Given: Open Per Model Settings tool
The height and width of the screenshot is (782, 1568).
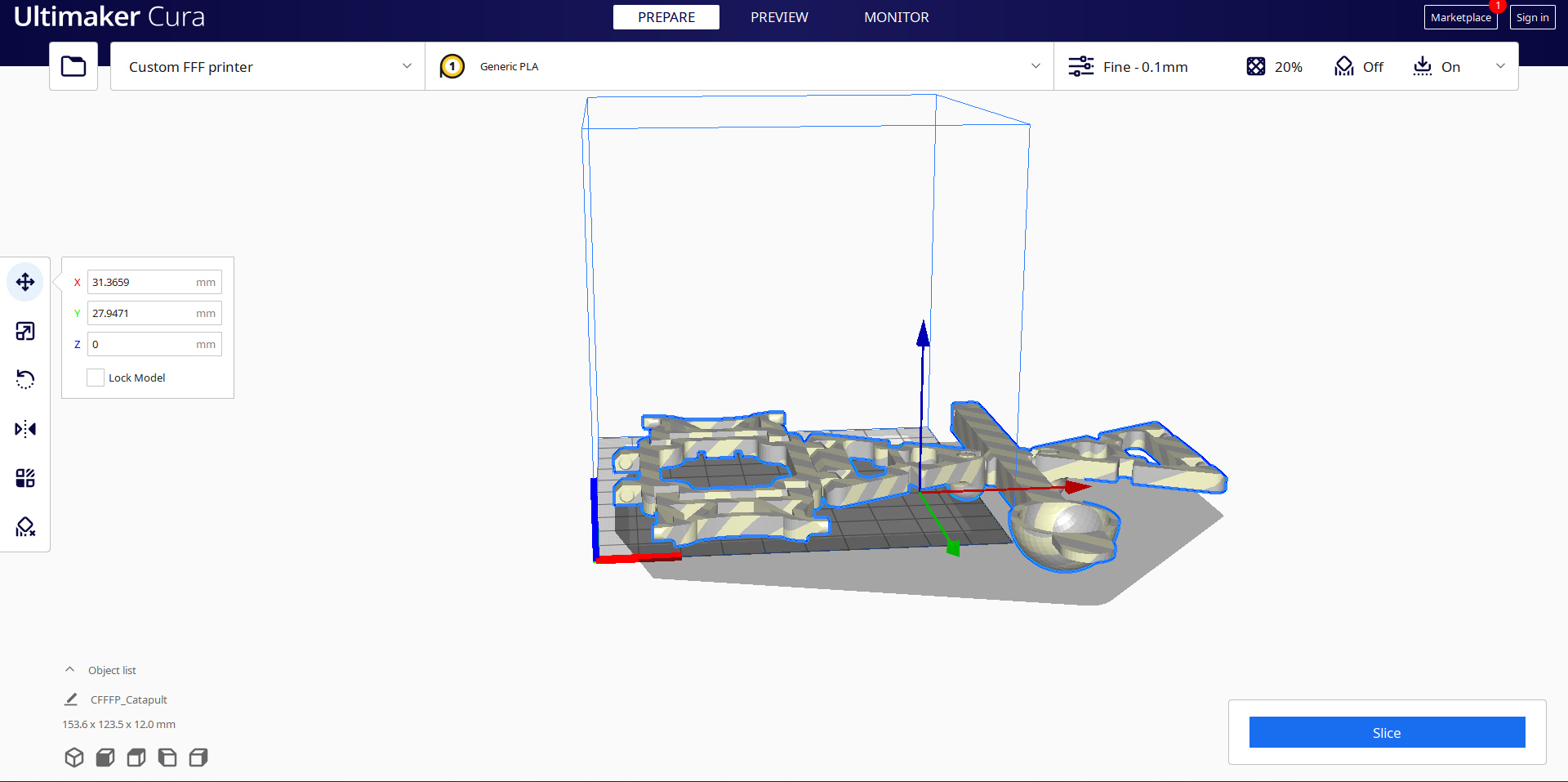Looking at the screenshot, I should pyautogui.click(x=25, y=478).
